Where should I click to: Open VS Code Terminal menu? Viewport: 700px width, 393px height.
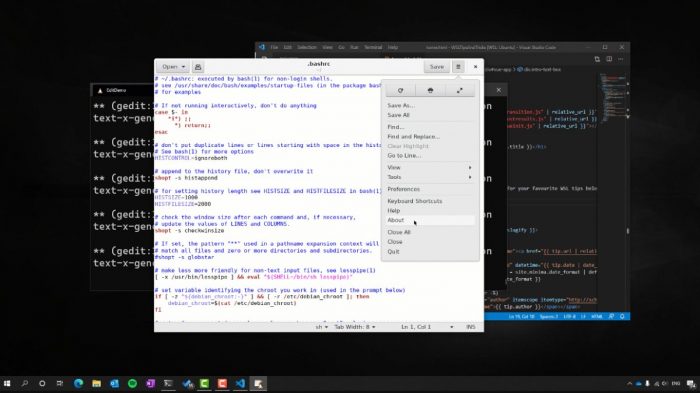coord(373,47)
